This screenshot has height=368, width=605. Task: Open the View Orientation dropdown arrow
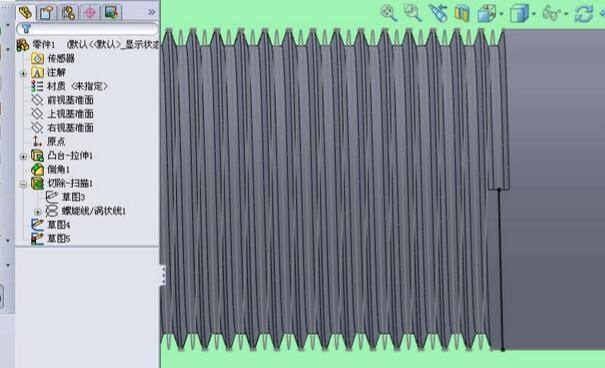501,14
